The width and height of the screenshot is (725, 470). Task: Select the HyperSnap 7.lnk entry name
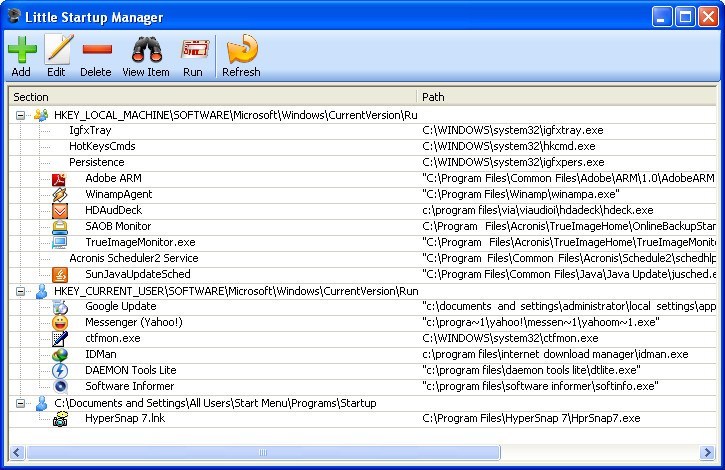[x=125, y=419]
